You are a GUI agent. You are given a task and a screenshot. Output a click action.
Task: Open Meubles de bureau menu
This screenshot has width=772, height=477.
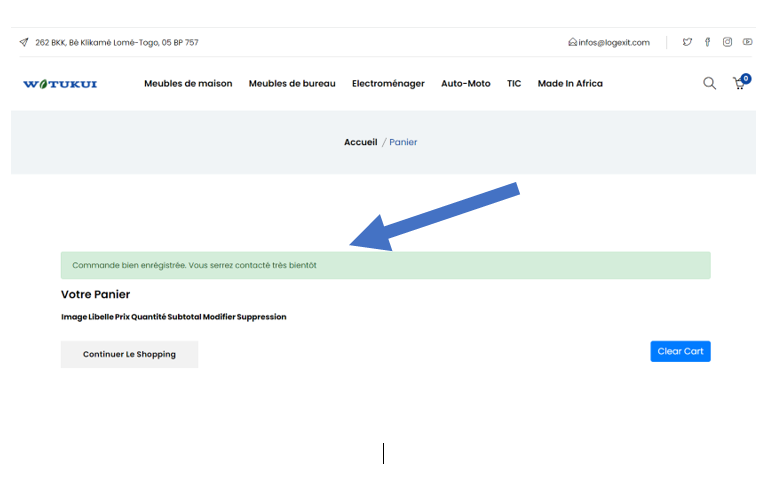[x=292, y=84]
